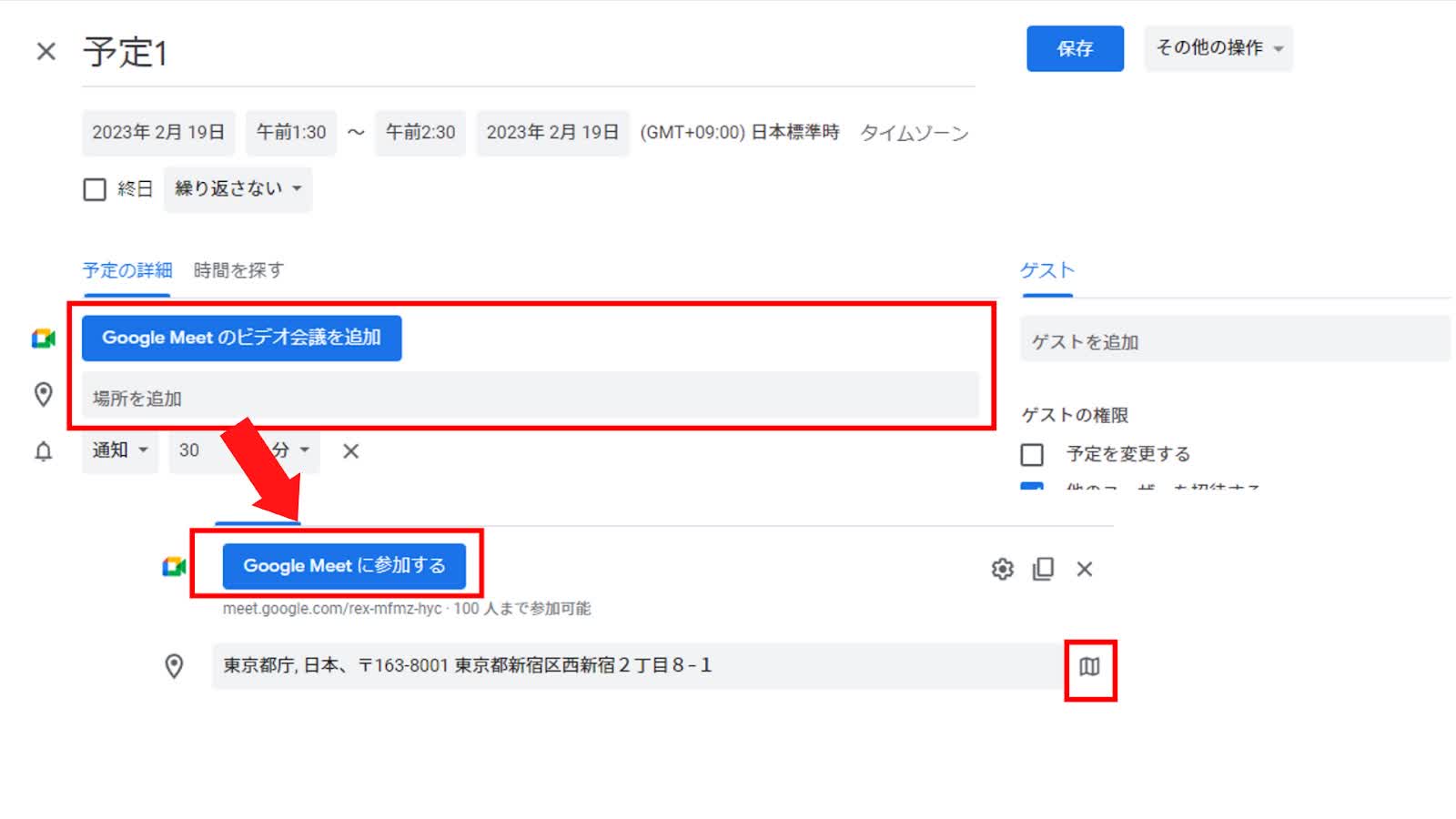Copy the Meet conference info icon
The image size is (1456, 819).
click(x=1043, y=569)
